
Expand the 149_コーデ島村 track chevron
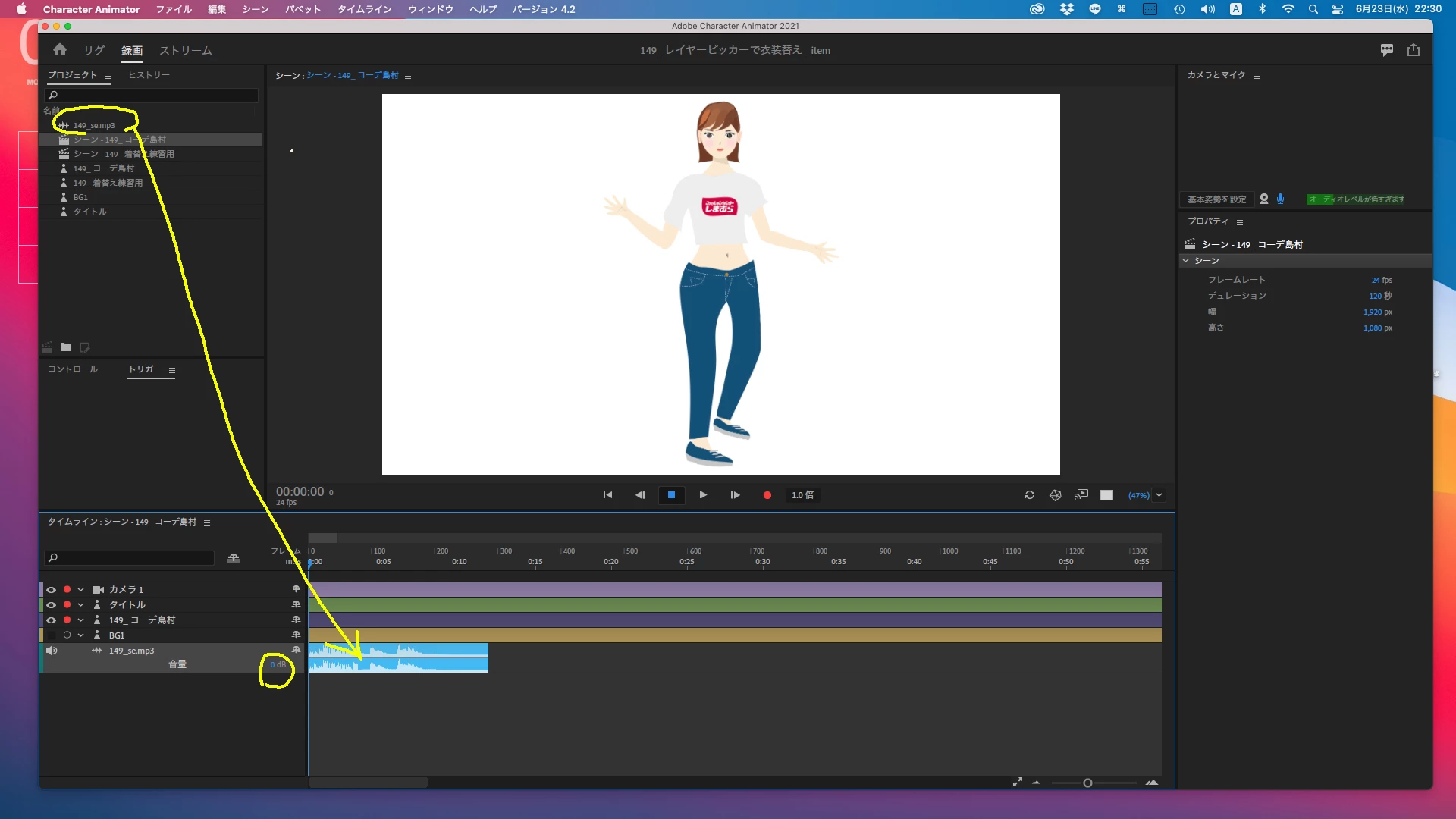pyautogui.click(x=80, y=620)
